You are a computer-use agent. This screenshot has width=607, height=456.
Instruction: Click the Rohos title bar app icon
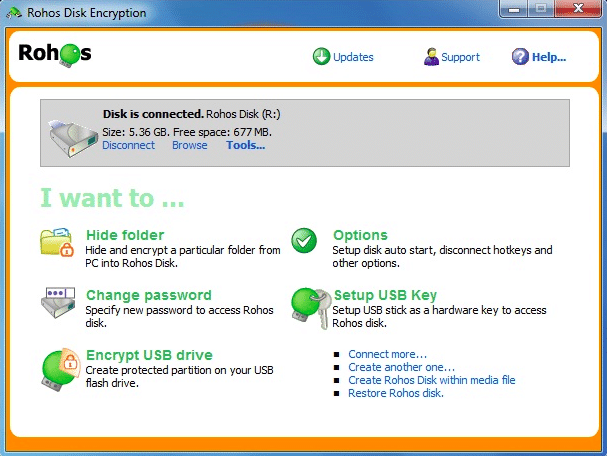(x=14, y=13)
